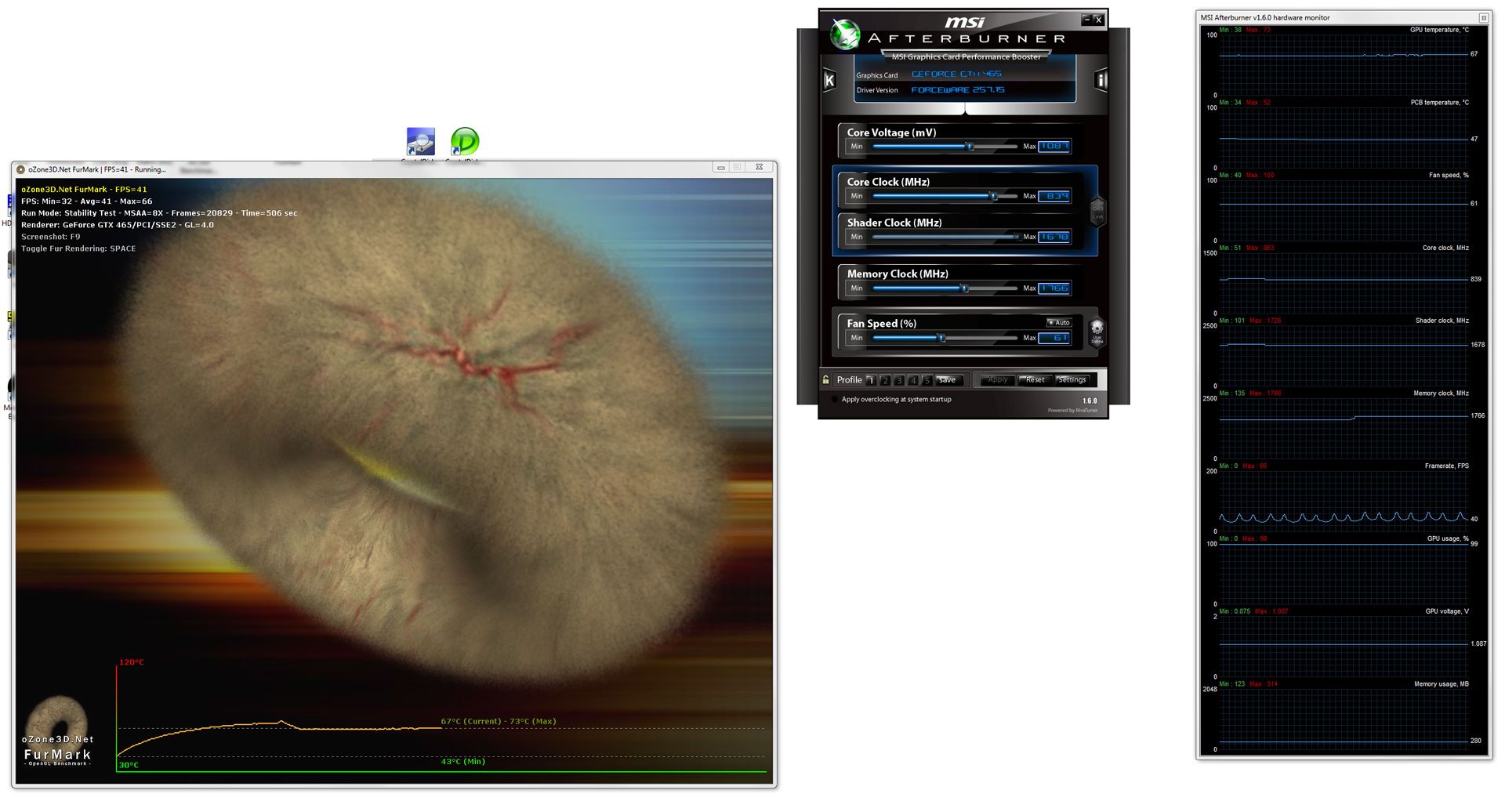The image size is (1505, 812).
Task: Open the CrystalDiskInfo desktop shortcut icon
Action: [x=421, y=143]
